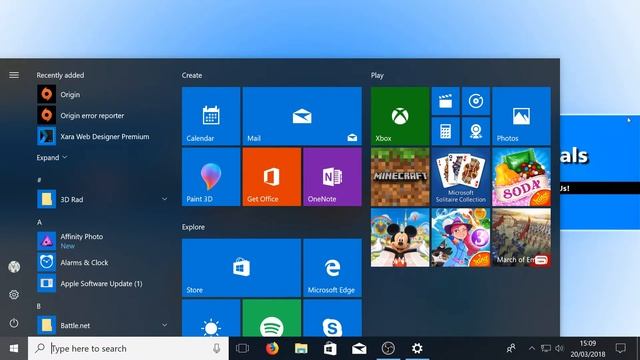Jump to the # section header
The image size is (640, 360).
[39, 180]
